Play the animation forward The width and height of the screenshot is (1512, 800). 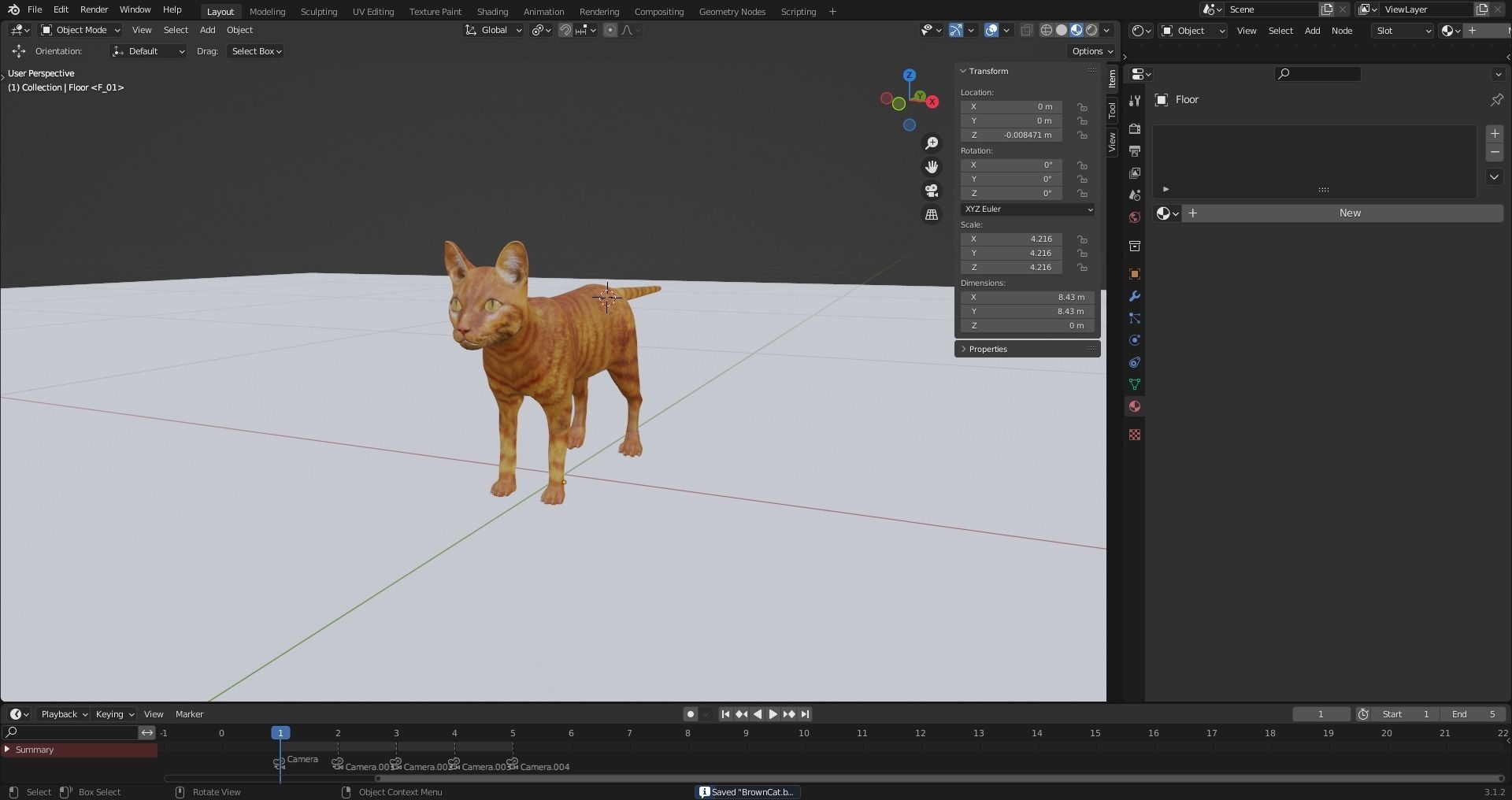(773, 714)
